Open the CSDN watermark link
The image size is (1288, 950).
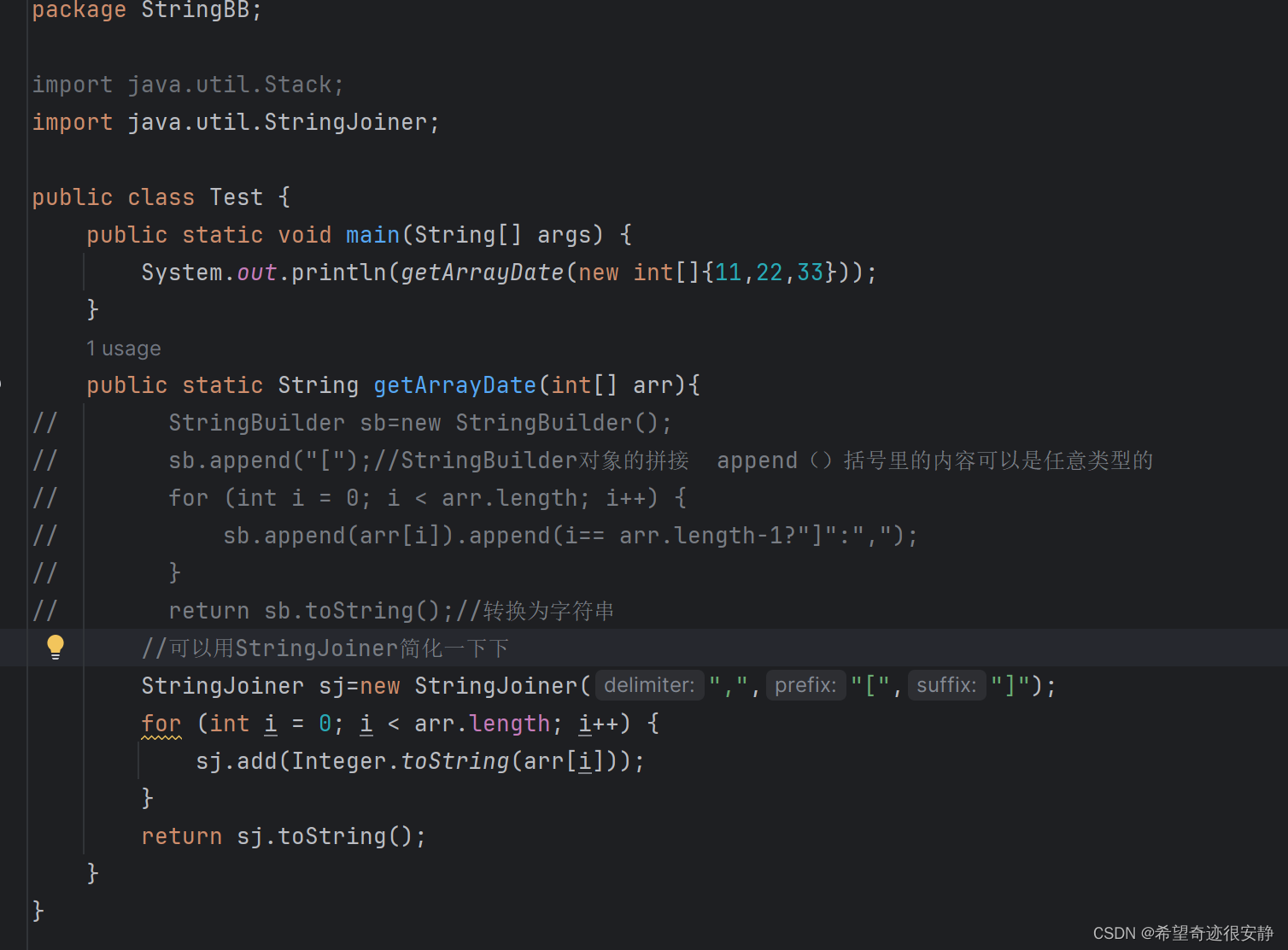coord(1182,933)
